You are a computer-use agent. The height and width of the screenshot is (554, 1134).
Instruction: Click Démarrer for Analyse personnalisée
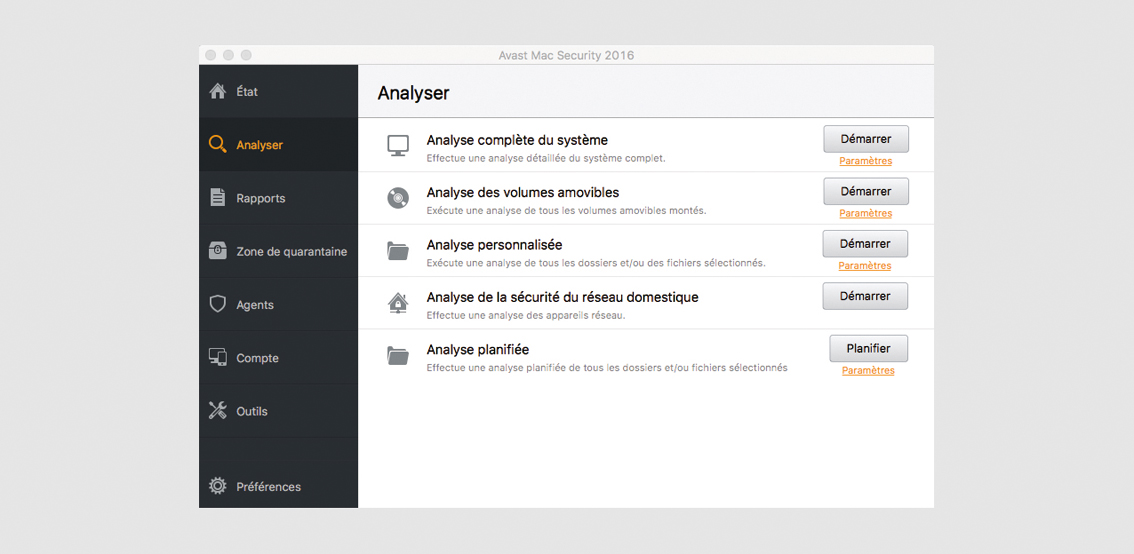point(865,244)
